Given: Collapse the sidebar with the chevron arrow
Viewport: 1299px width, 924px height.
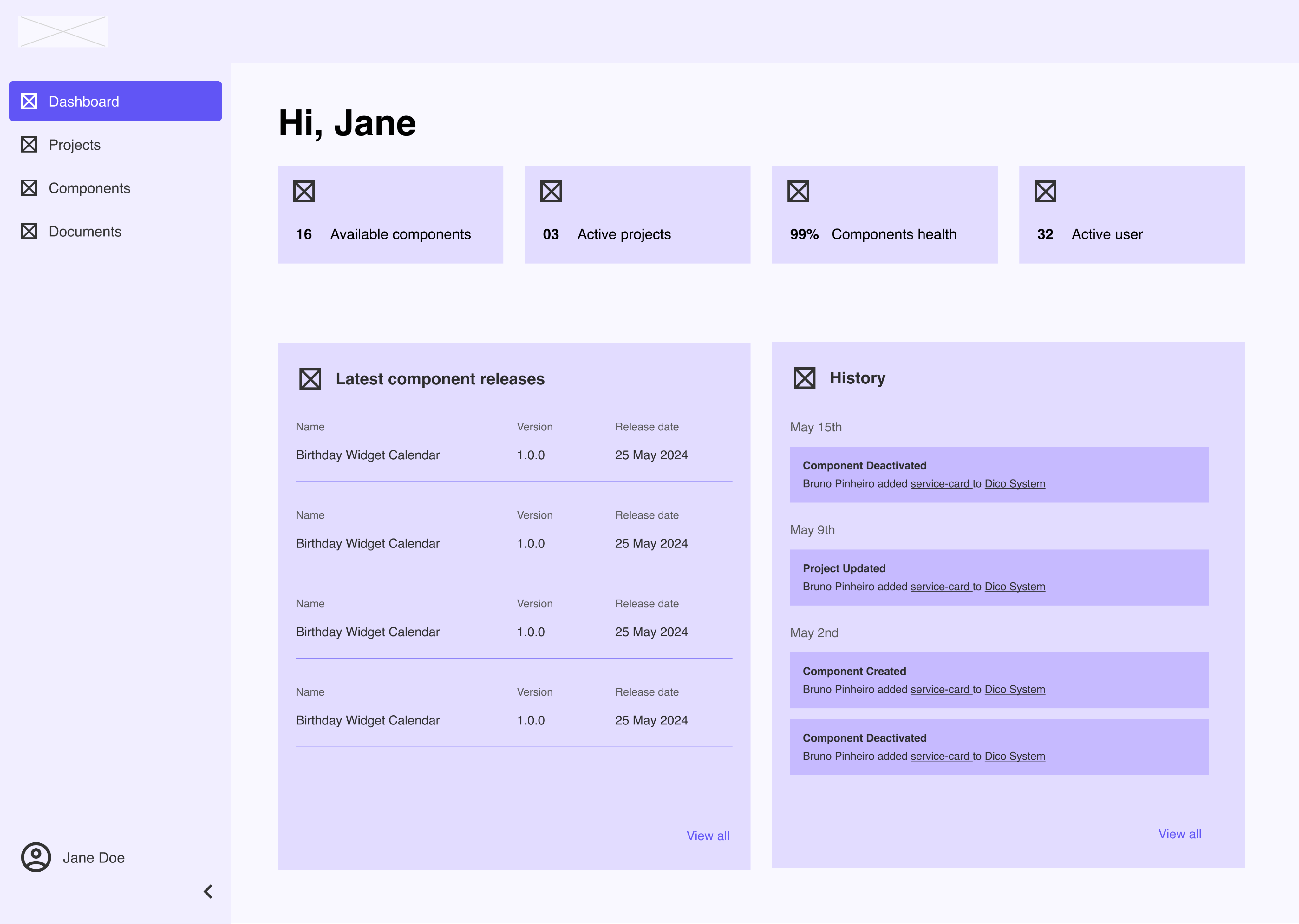Looking at the screenshot, I should [x=208, y=891].
